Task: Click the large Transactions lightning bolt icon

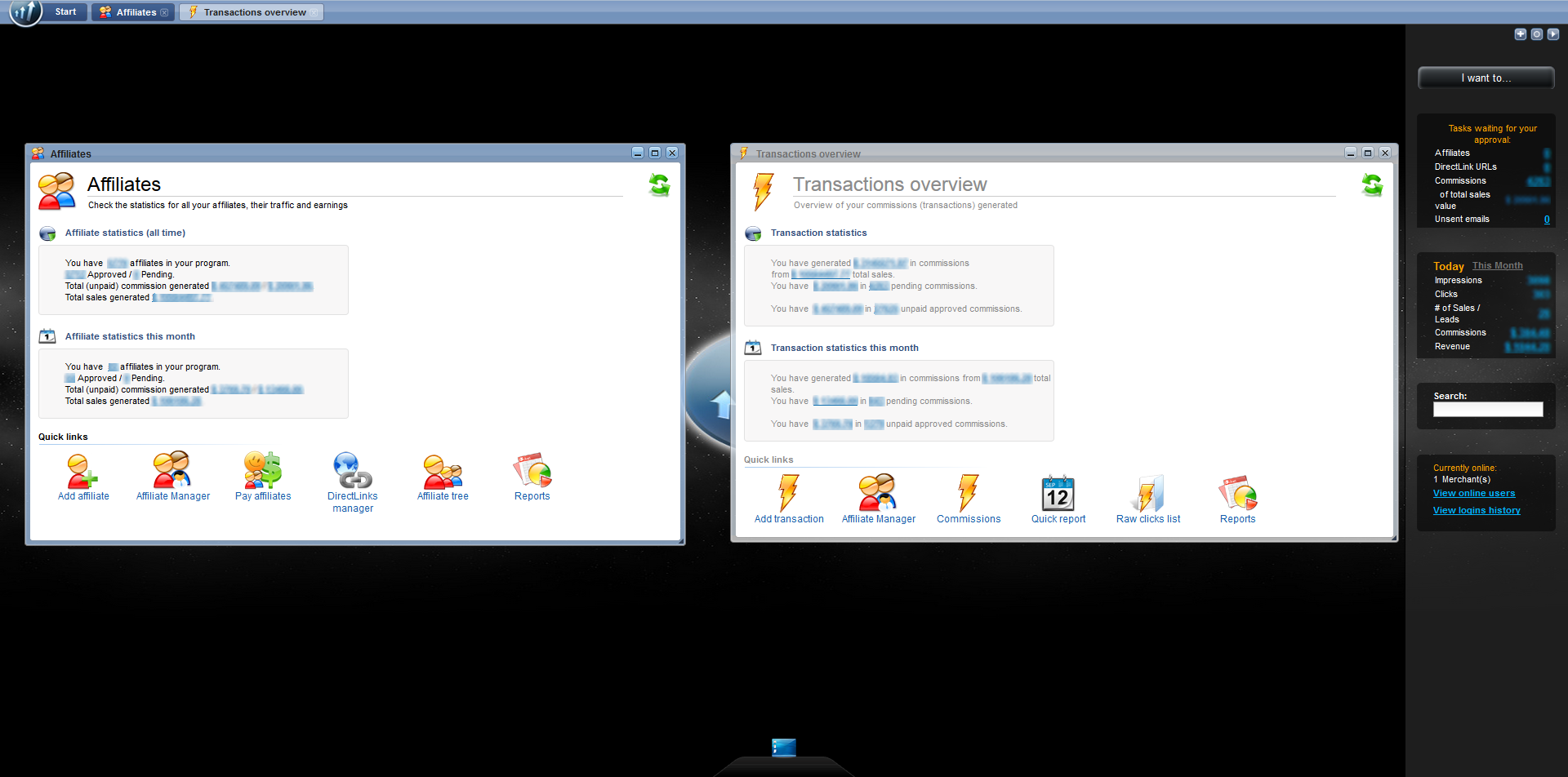Action: [763, 191]
